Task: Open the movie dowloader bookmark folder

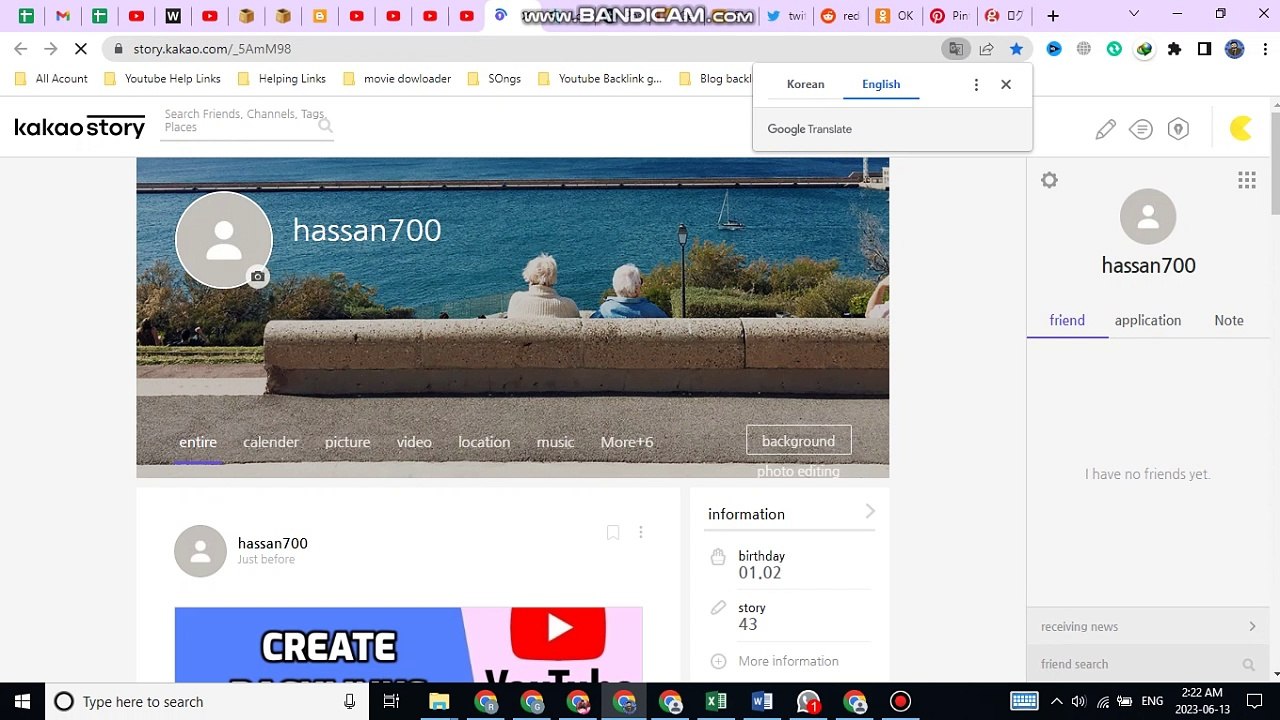Action: 397,79
